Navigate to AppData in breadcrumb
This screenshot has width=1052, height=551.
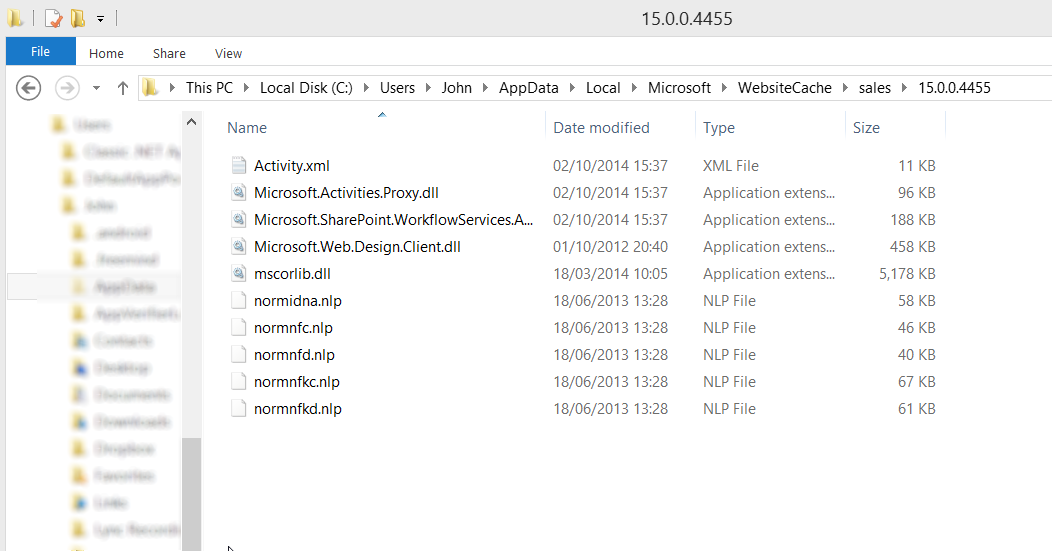coord(529,88)
